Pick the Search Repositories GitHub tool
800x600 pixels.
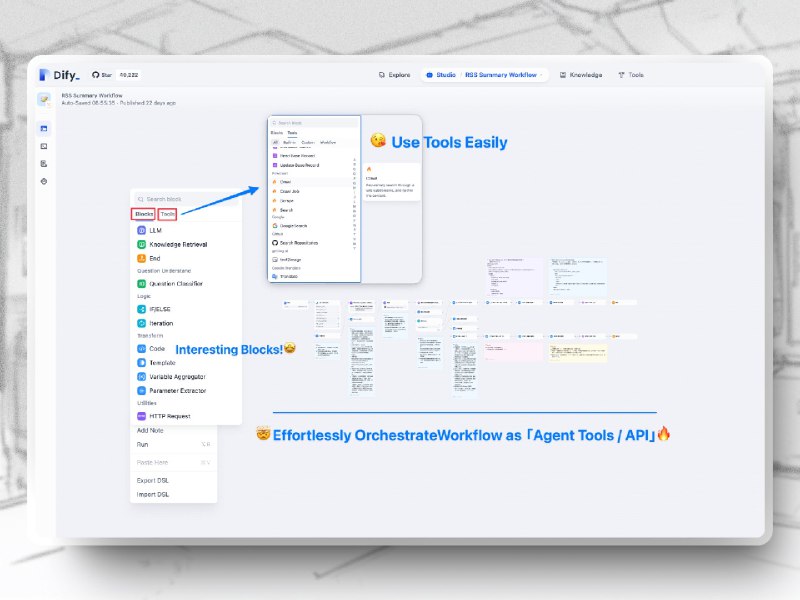(310, 243)
